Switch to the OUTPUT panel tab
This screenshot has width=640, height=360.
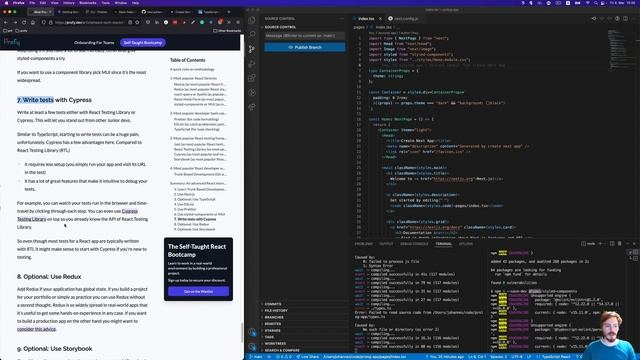tap(386, 244)
